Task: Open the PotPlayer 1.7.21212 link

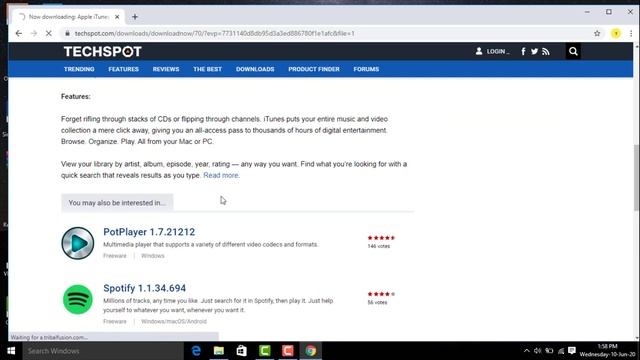Action: 149,232
